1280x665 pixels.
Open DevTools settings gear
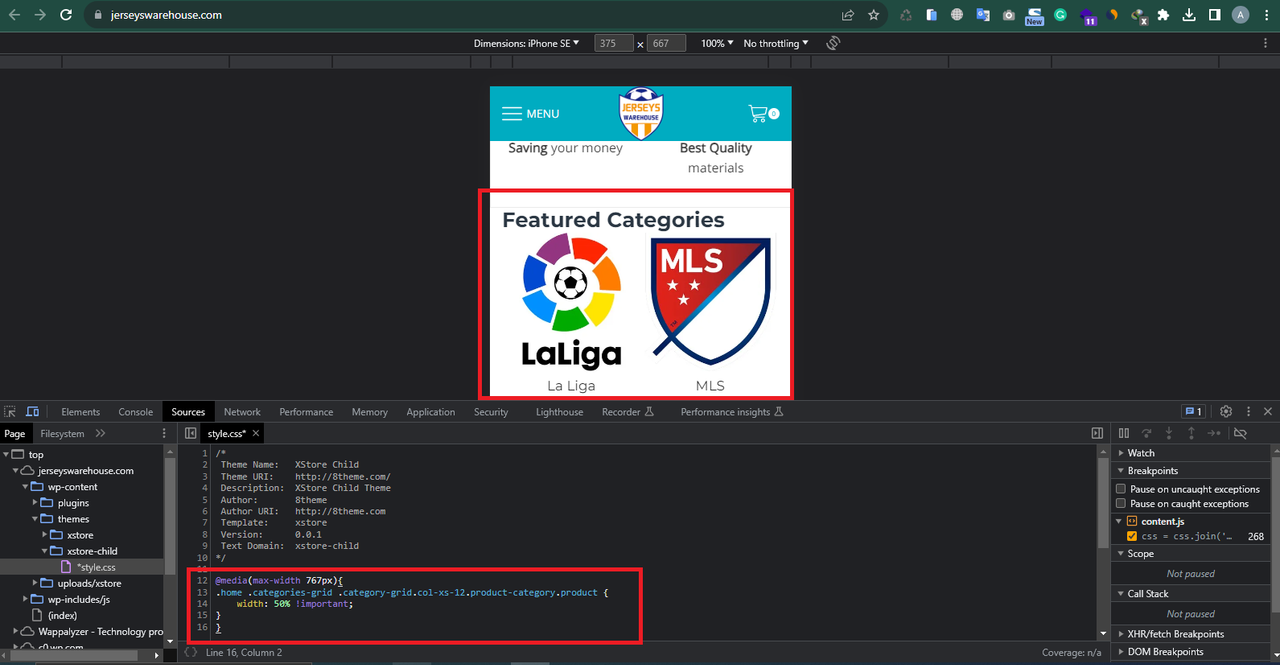(1225, 411)
